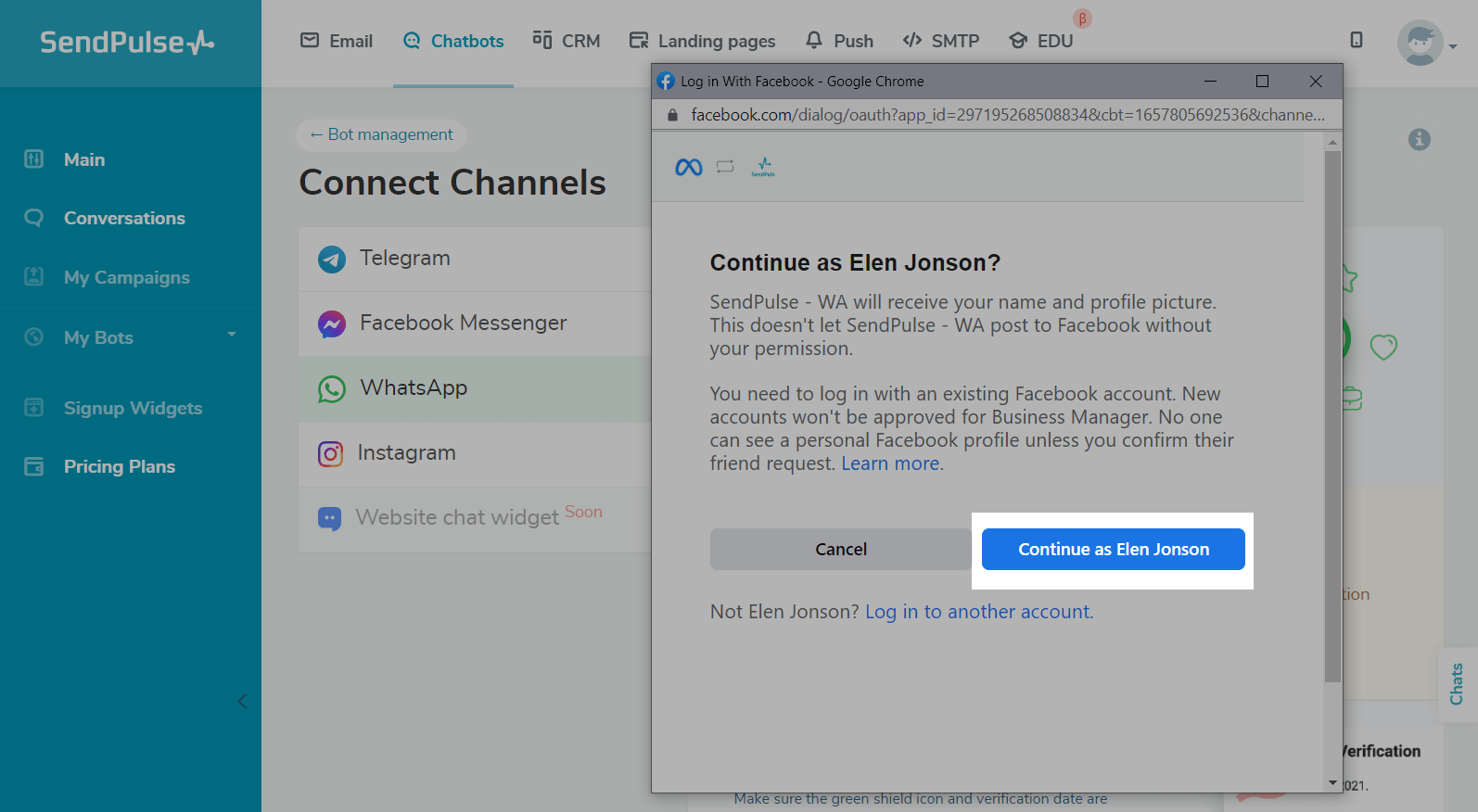
Task: Open Conversations in sidebar
Action: click(124, 218)
